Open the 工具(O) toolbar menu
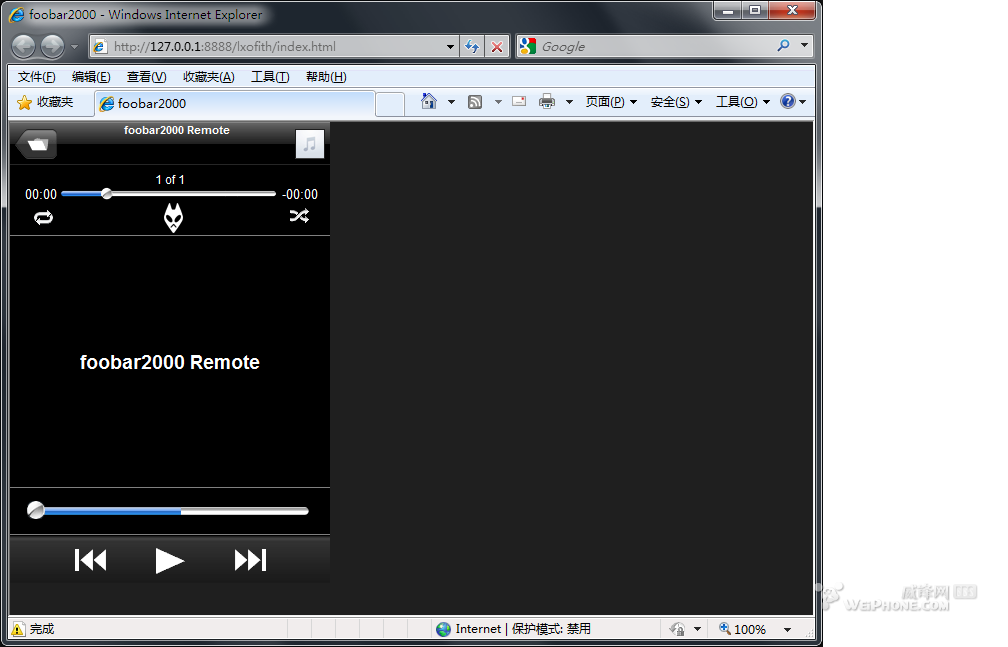Viewport: 1008px width, 647px height. (742, 102)
